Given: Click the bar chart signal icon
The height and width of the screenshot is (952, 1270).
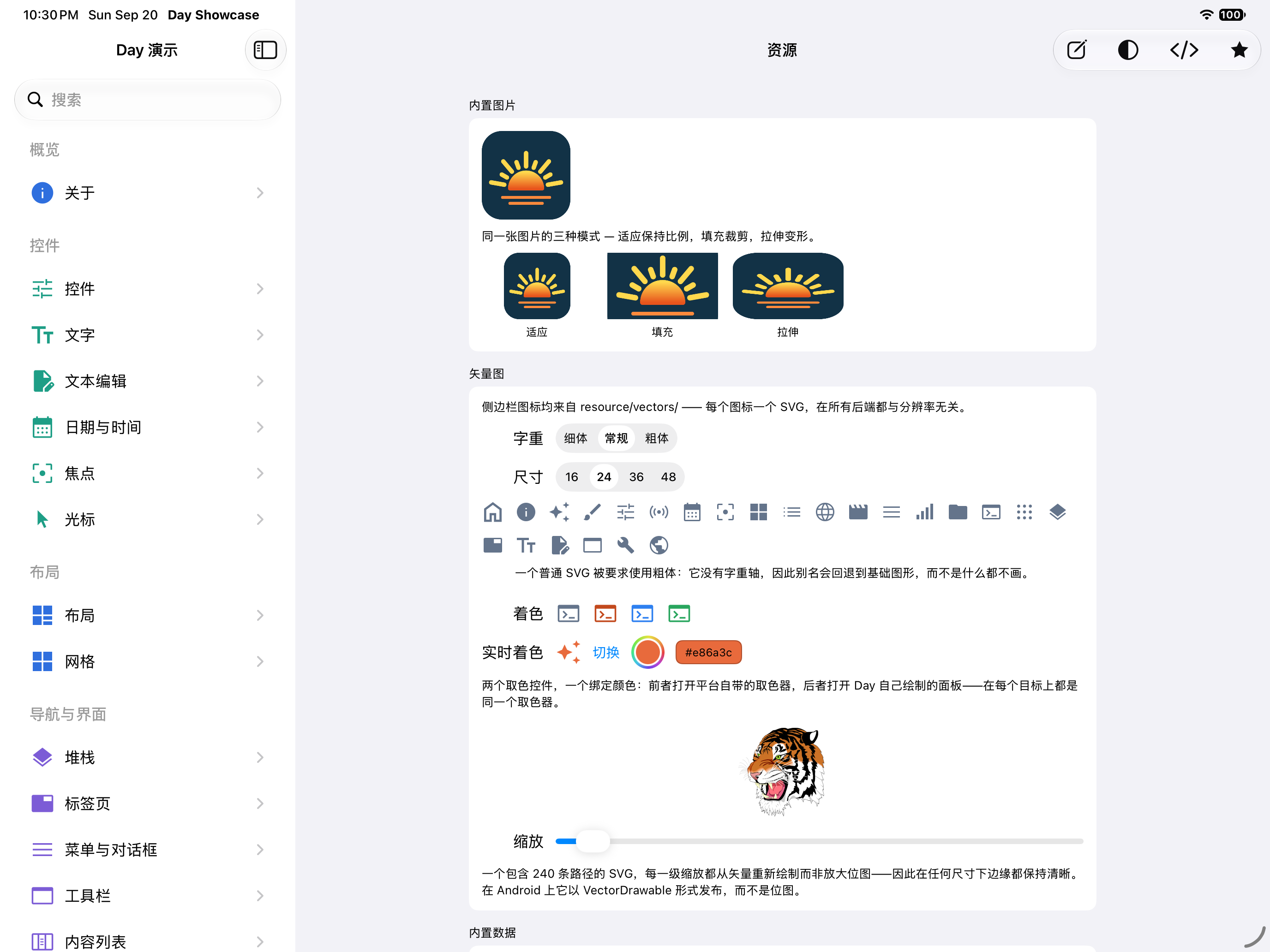Looking at the screenshot, I should [925, 512].
